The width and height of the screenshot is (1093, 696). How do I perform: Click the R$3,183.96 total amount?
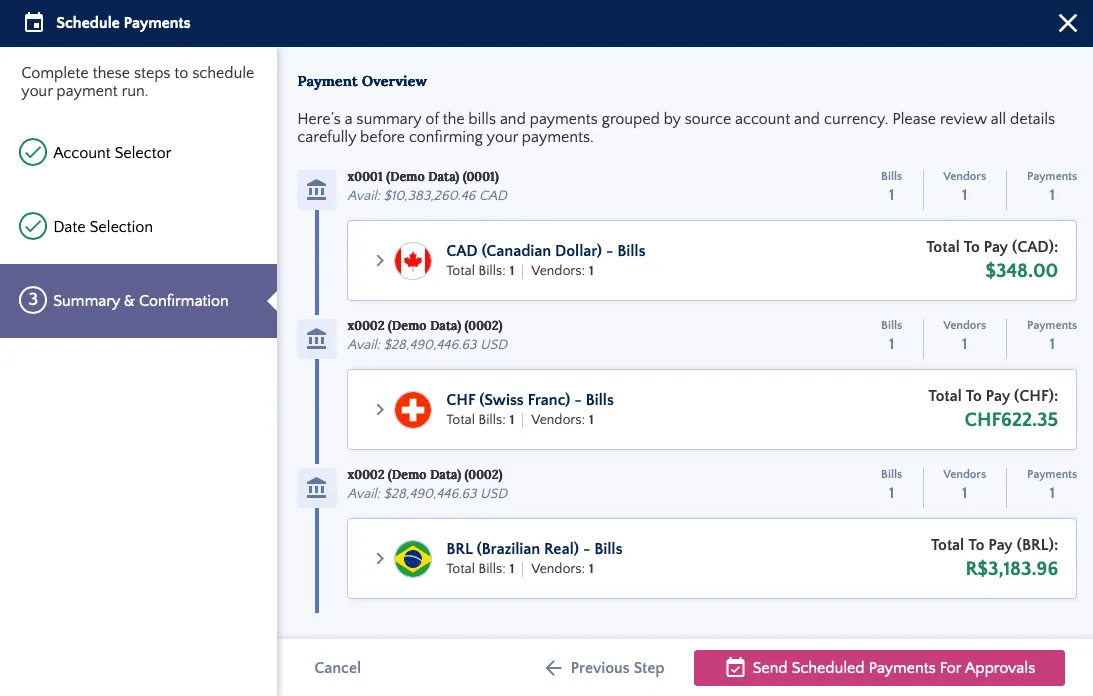[1011, 569]
